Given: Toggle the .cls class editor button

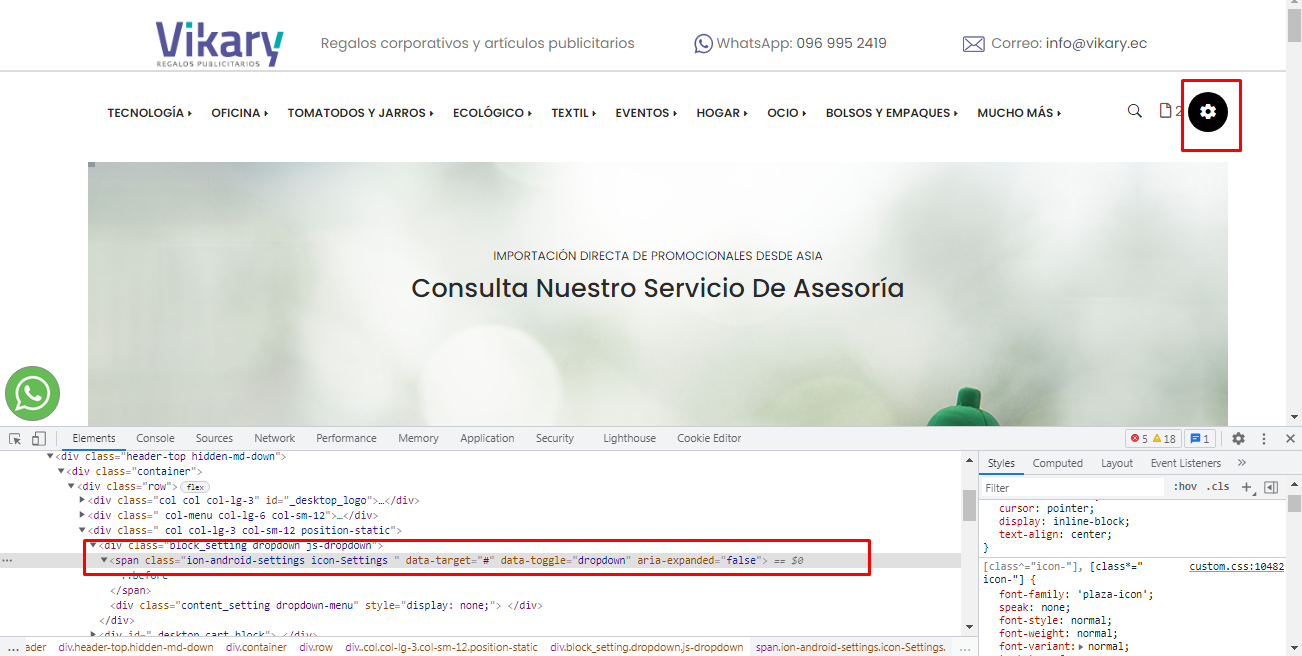Looking at the screenshot, I should click(x=1218, y=487).
